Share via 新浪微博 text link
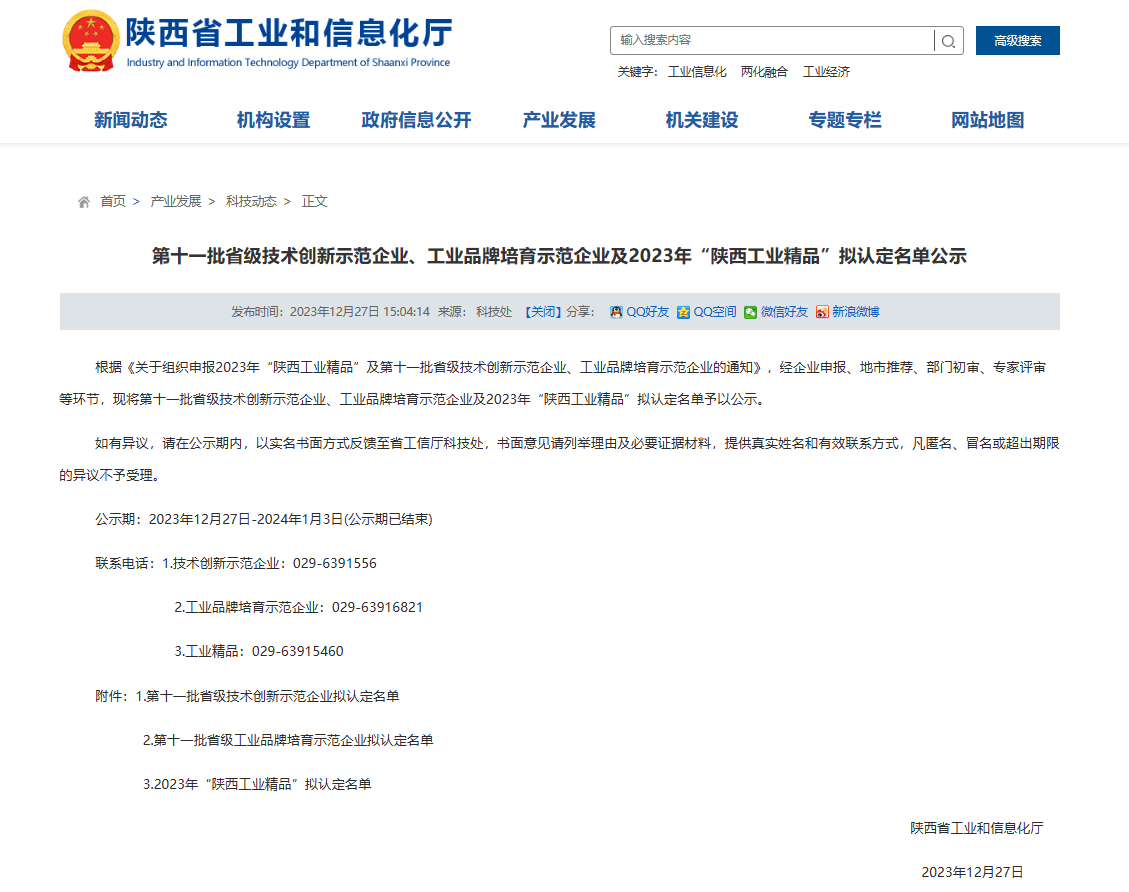This screenshot has height=892, width=1129. click(855, 312)
